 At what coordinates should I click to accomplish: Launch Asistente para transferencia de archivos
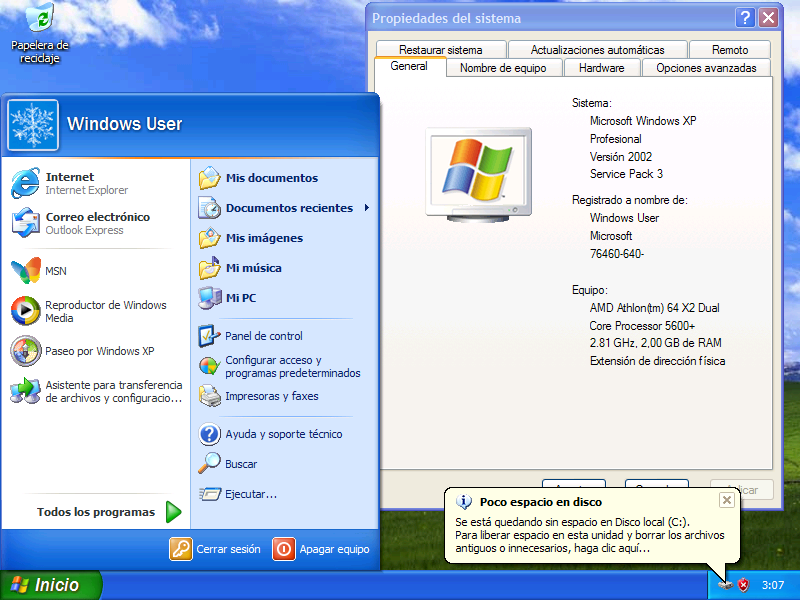pos(96,391)
